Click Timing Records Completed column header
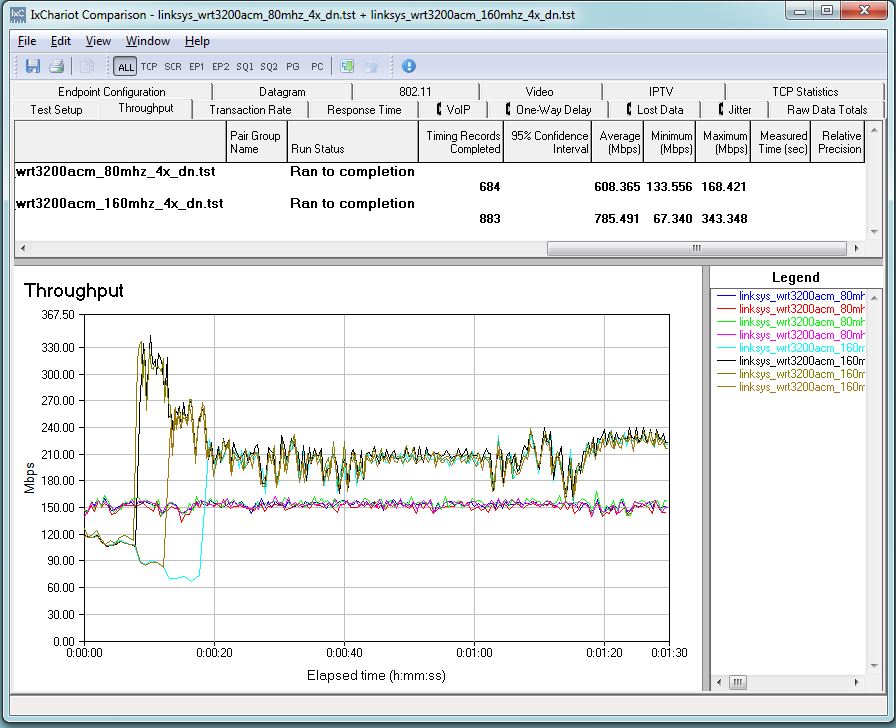This screenshot has width=896, height=728. coord(461,142)
